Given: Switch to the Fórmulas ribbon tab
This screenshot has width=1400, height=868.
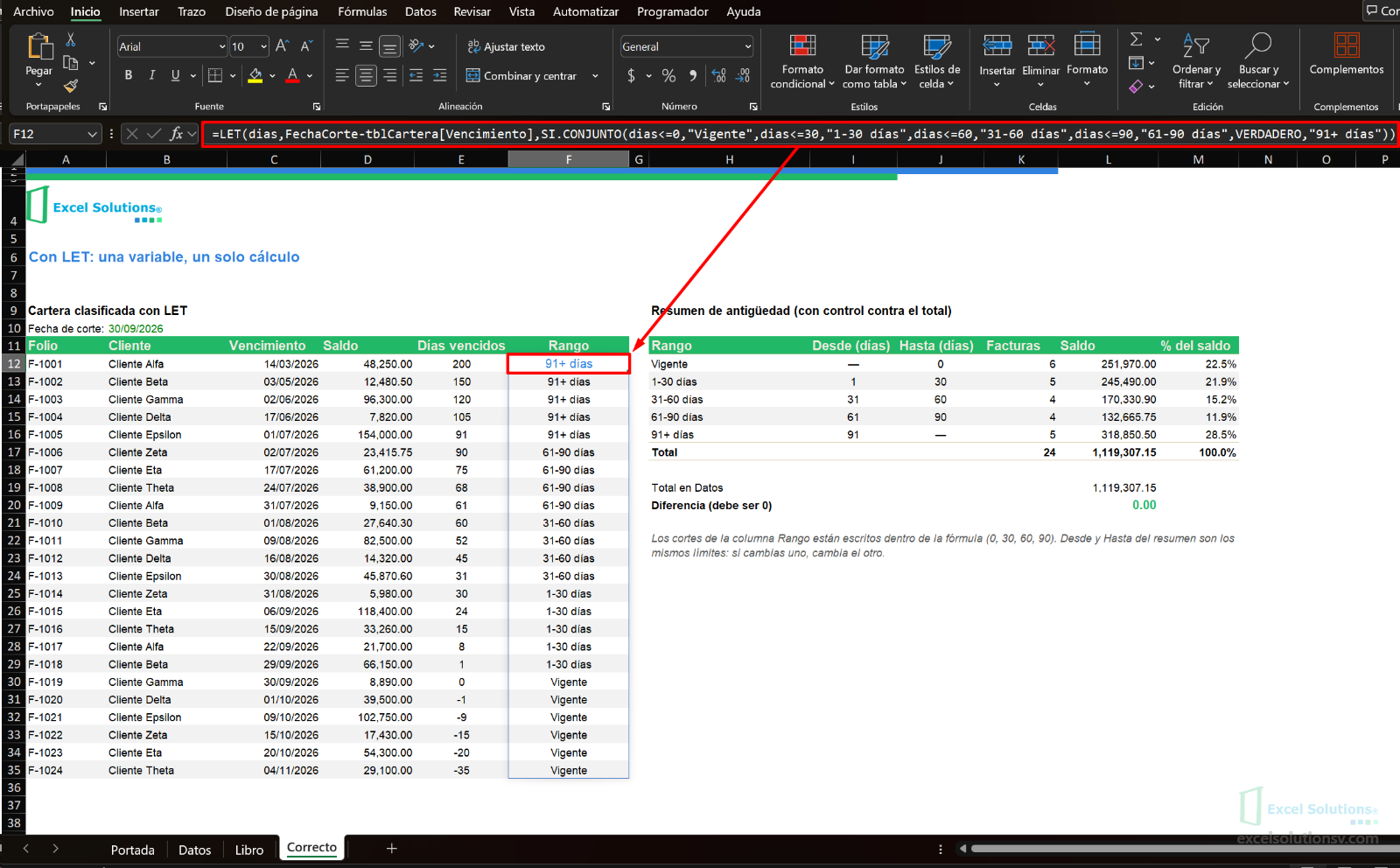Looking at the screenshot, I should [362, 11].
